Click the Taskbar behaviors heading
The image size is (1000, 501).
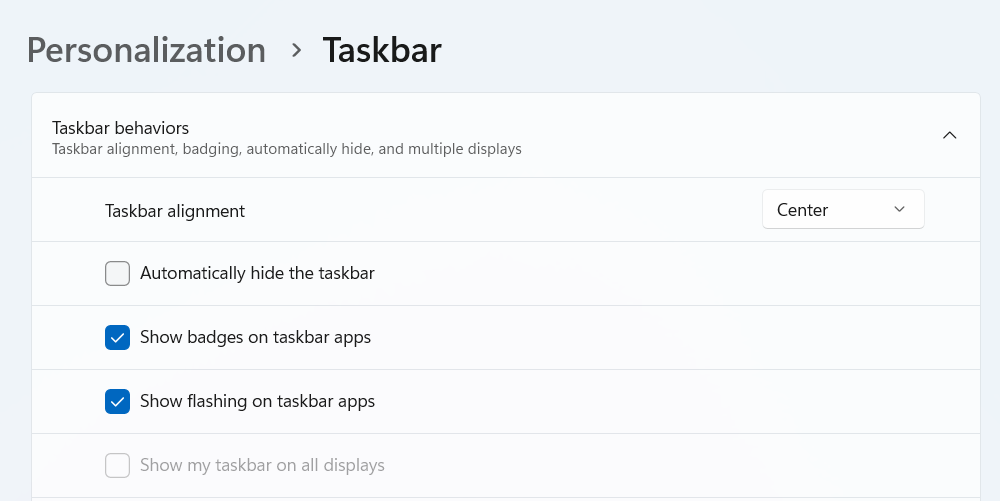(x=120, y=128)
